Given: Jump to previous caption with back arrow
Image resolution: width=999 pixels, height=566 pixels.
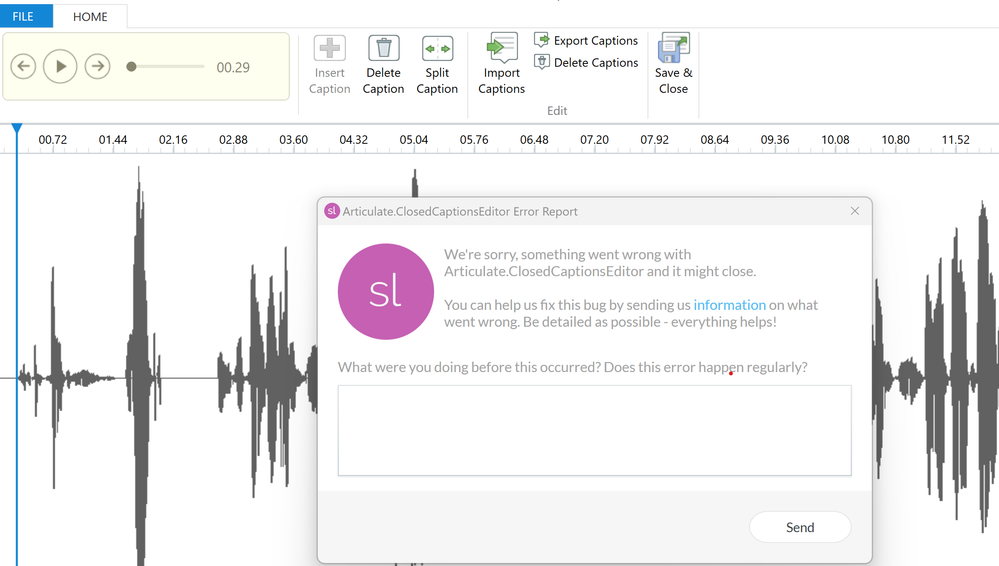Looking at the screenshot, I should point(24,66).
